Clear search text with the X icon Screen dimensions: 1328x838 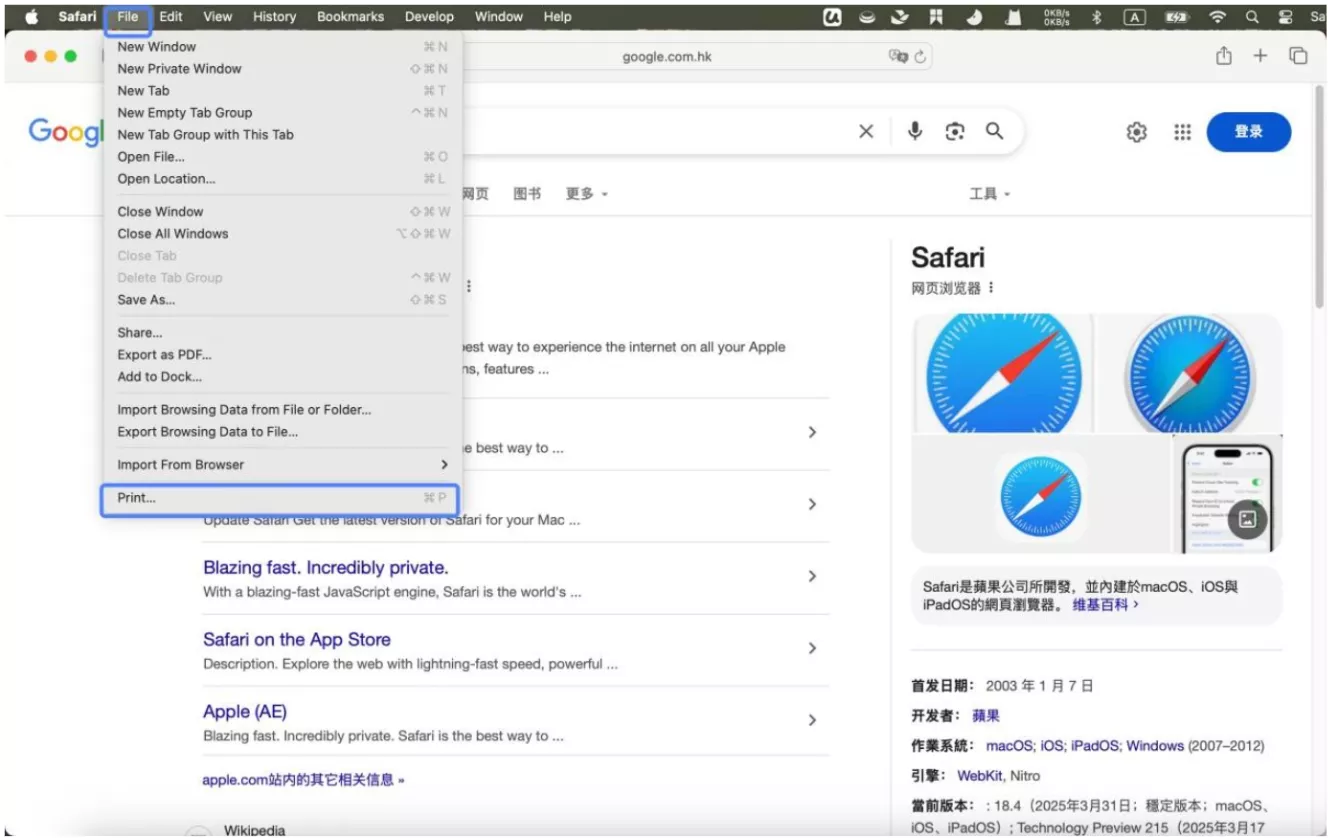865,131
